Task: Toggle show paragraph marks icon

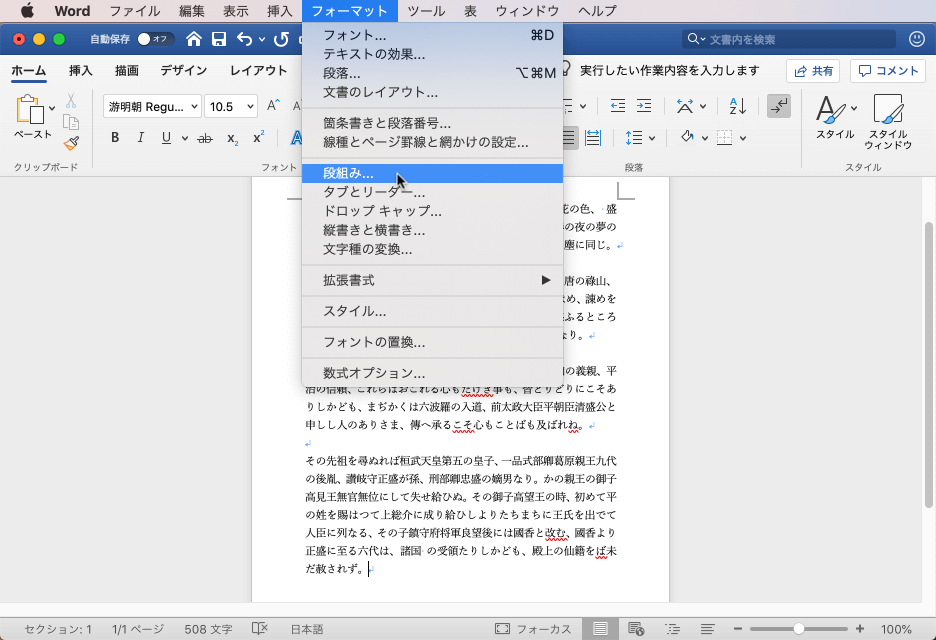Action: coord(779,106)
